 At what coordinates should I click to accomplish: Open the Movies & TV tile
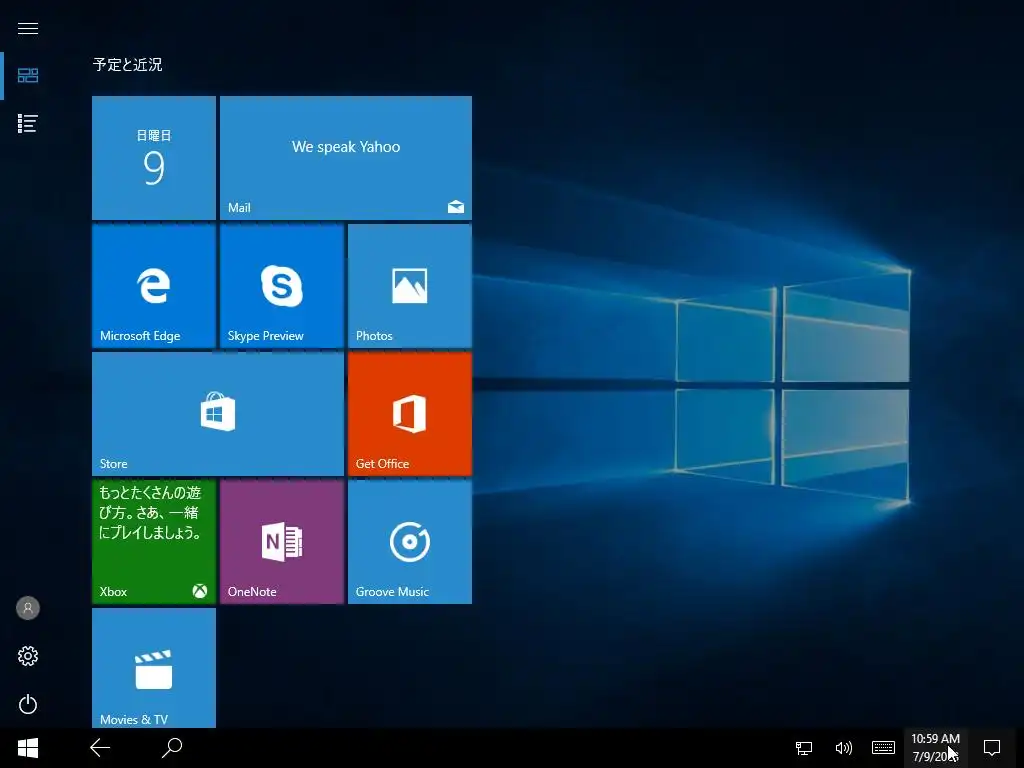tap(154, 668)
